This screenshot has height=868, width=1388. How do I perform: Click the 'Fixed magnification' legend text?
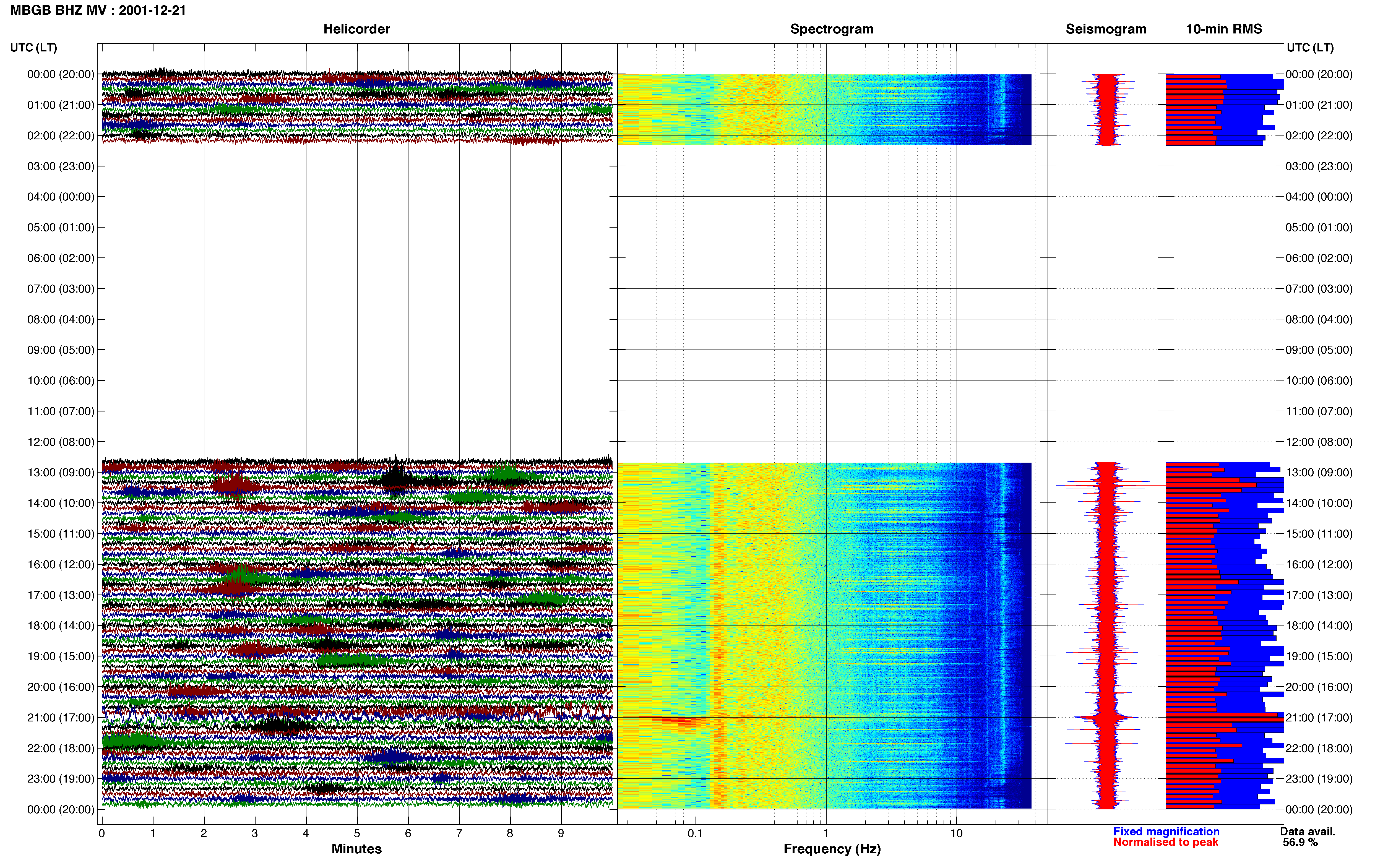click(x=1166, y=831)
